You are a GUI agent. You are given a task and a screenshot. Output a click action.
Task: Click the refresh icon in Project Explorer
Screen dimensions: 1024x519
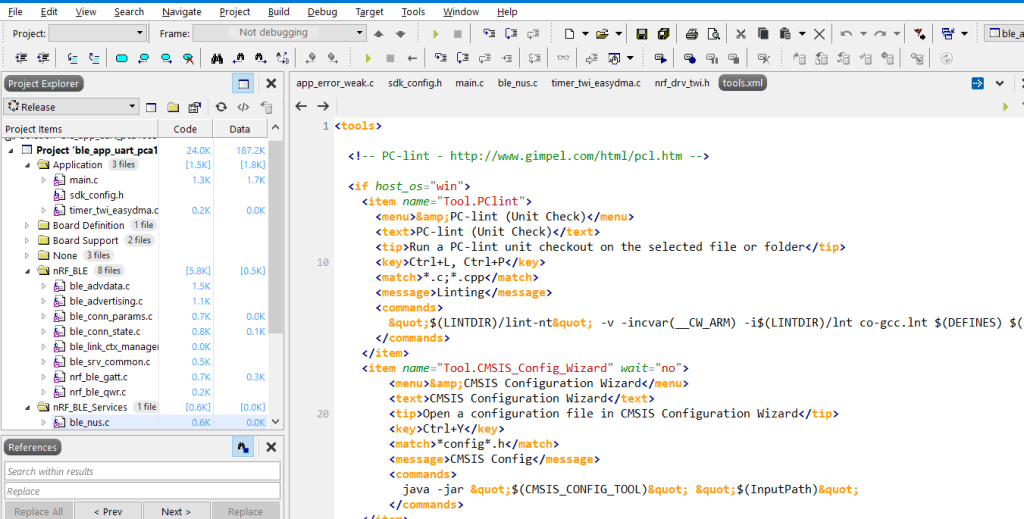click(x=219, y=107)
